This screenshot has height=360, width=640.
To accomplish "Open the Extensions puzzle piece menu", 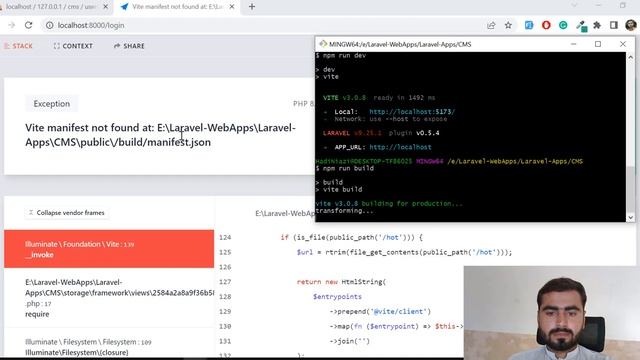I will (597, 25).
